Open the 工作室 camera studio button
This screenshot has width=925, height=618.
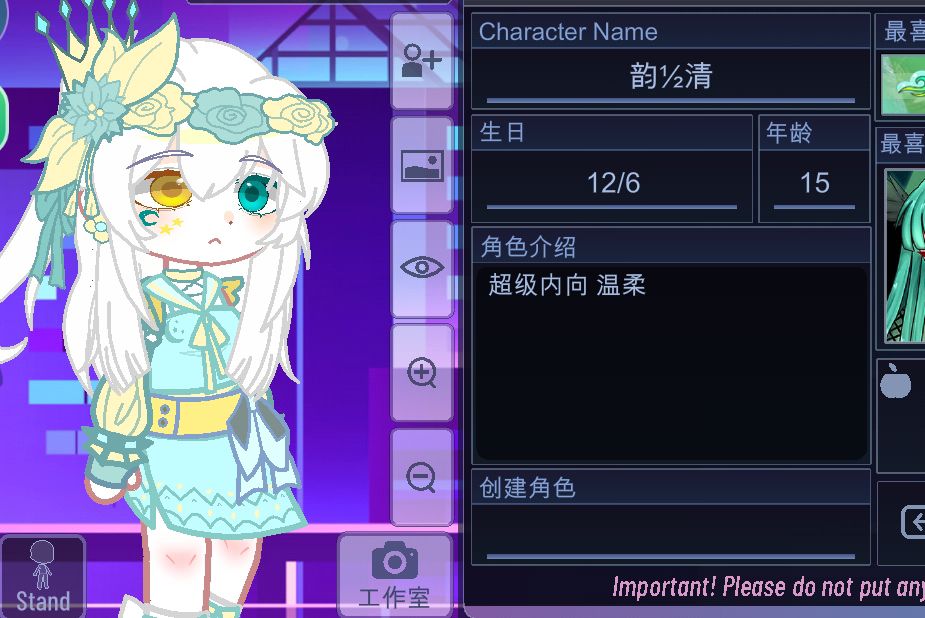395,574
